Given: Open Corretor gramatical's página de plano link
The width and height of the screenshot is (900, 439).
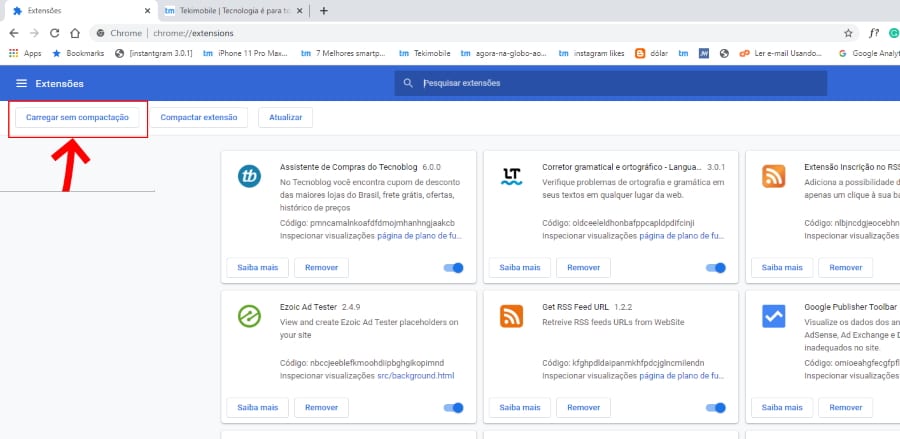Looking at the screenshot, I should (x=682, y=236).
